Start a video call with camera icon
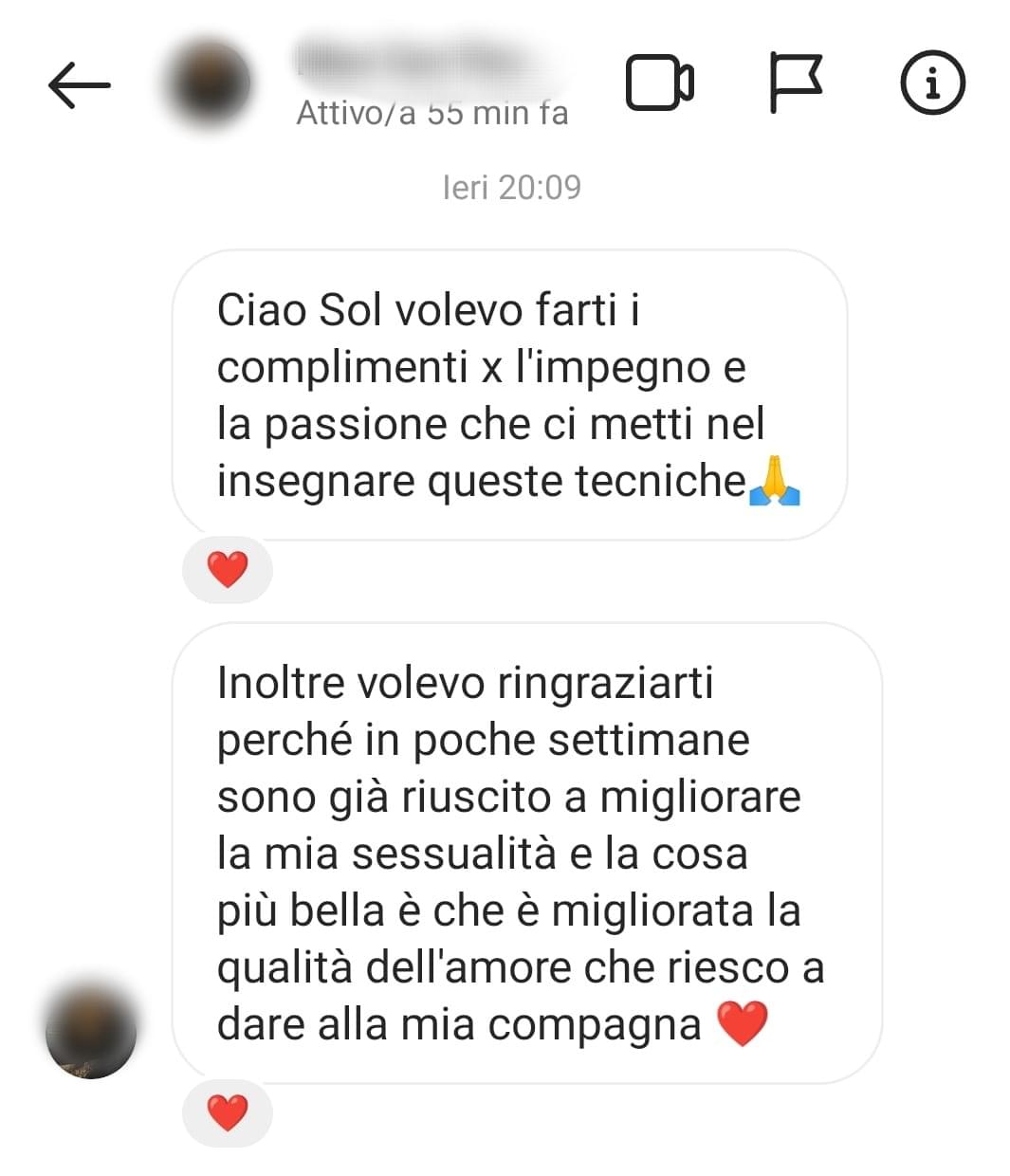 tap(660, 83)
